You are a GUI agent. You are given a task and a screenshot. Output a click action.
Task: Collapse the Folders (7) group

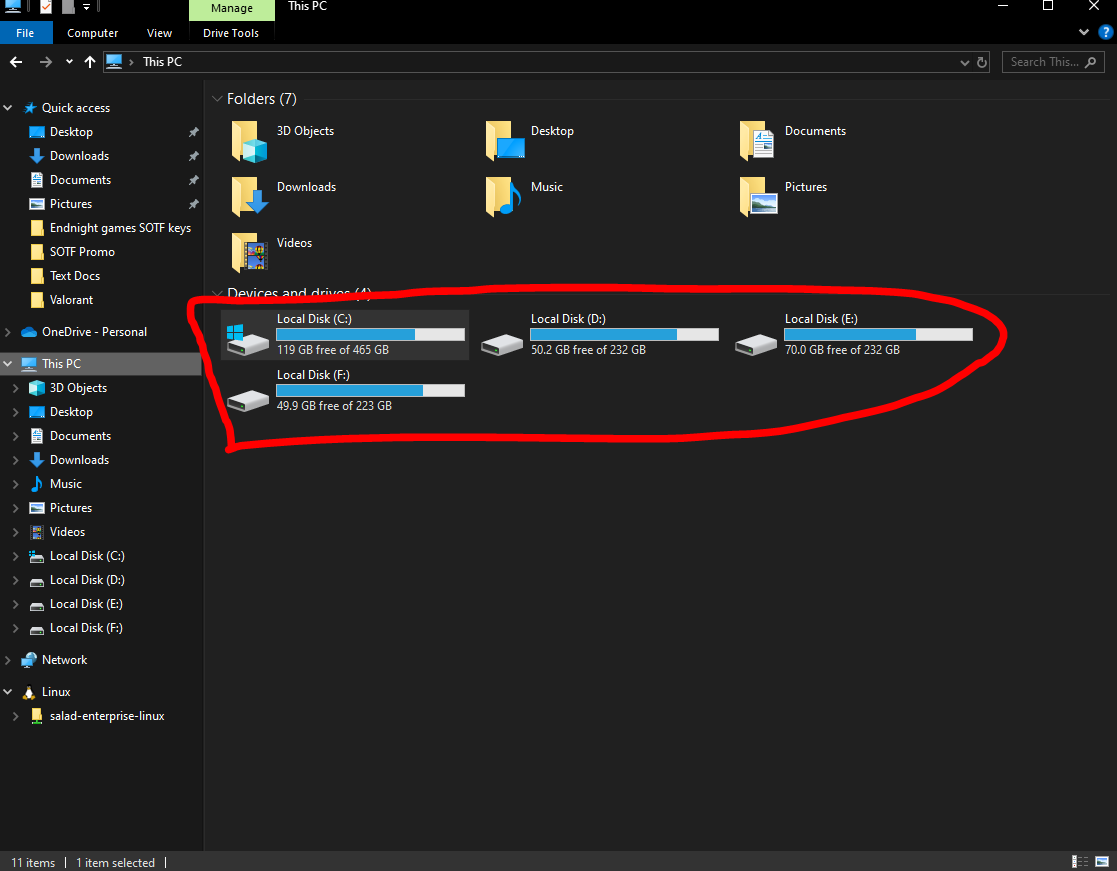pyautogui.click(x=217, y=99)
